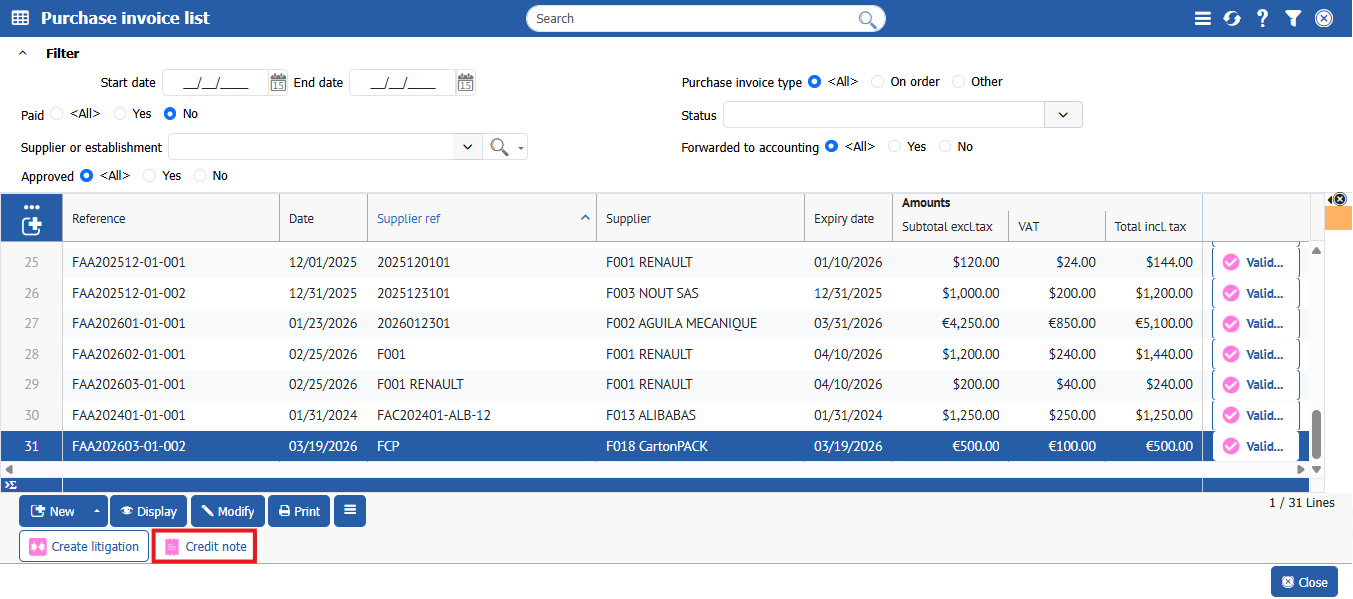Click the supplier search magnifier icon
This screenshot has height=599, width=1353.
coord(497,147)
